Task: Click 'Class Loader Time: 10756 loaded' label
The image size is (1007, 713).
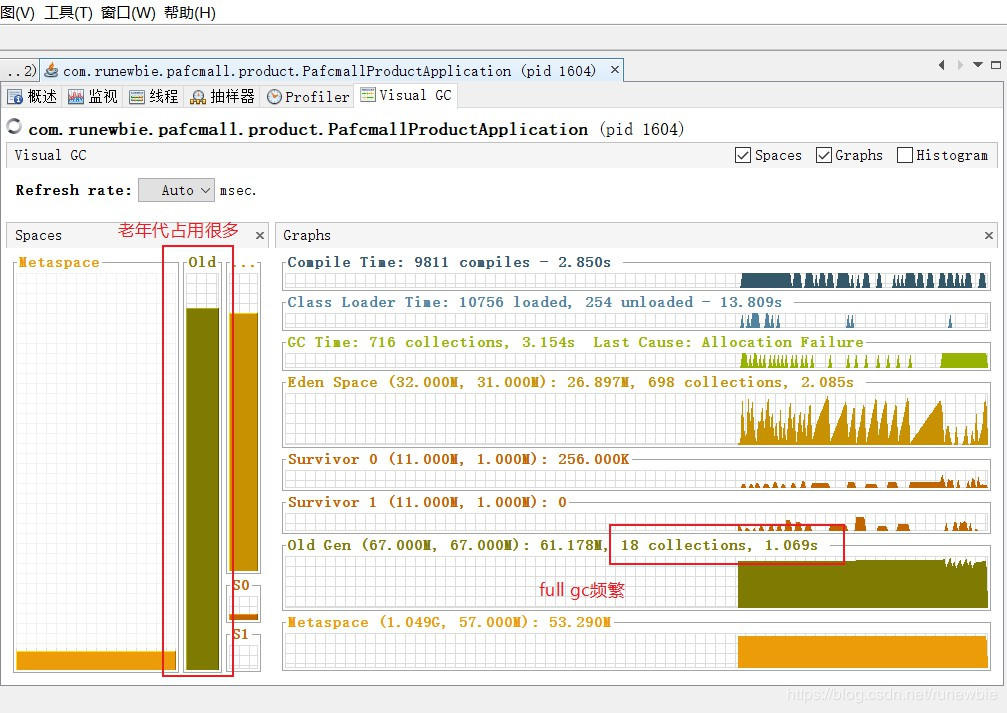Action: pos(429,302)
